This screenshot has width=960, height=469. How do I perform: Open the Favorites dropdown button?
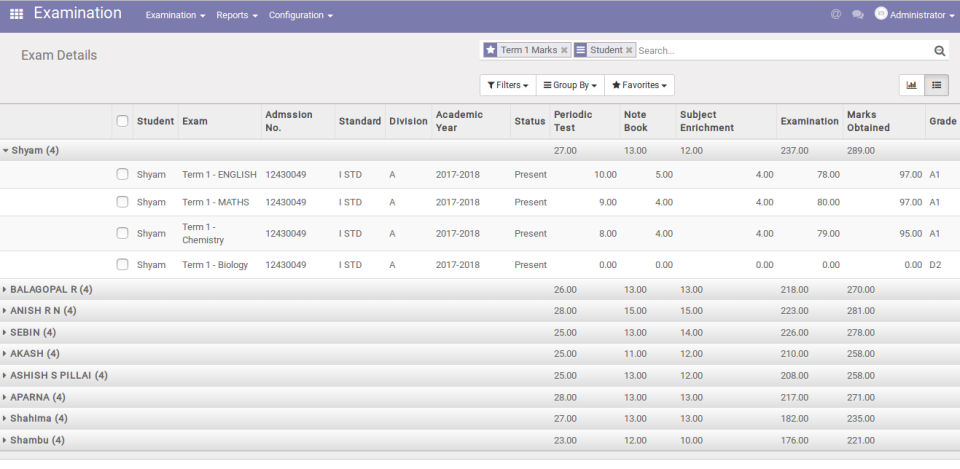click(x=639, y=85)
